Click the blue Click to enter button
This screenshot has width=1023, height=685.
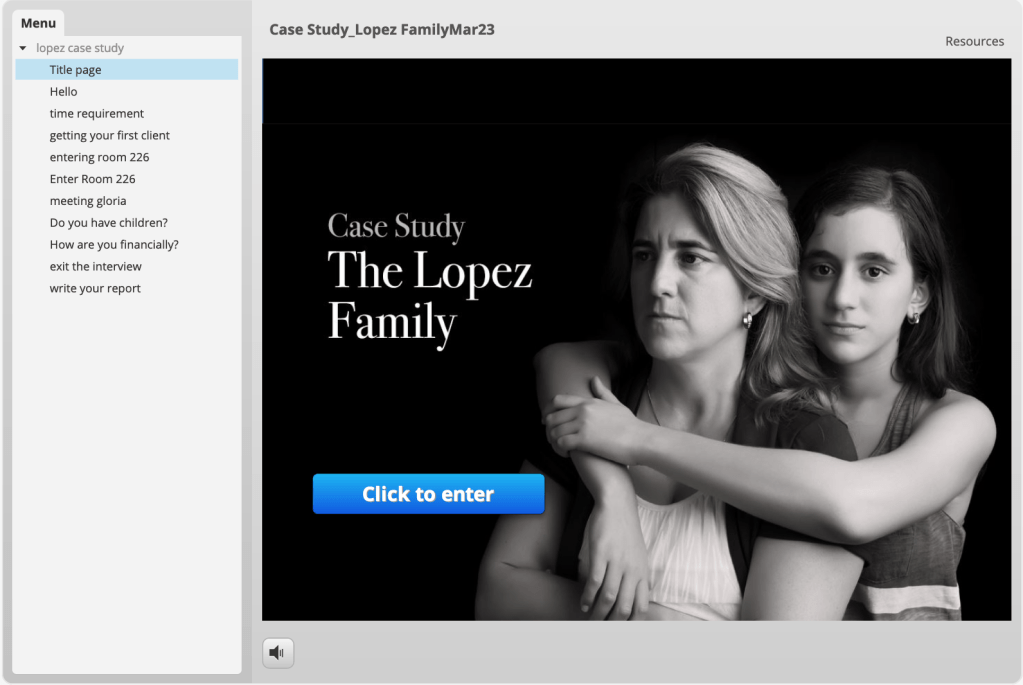click(x=428, y=494)
